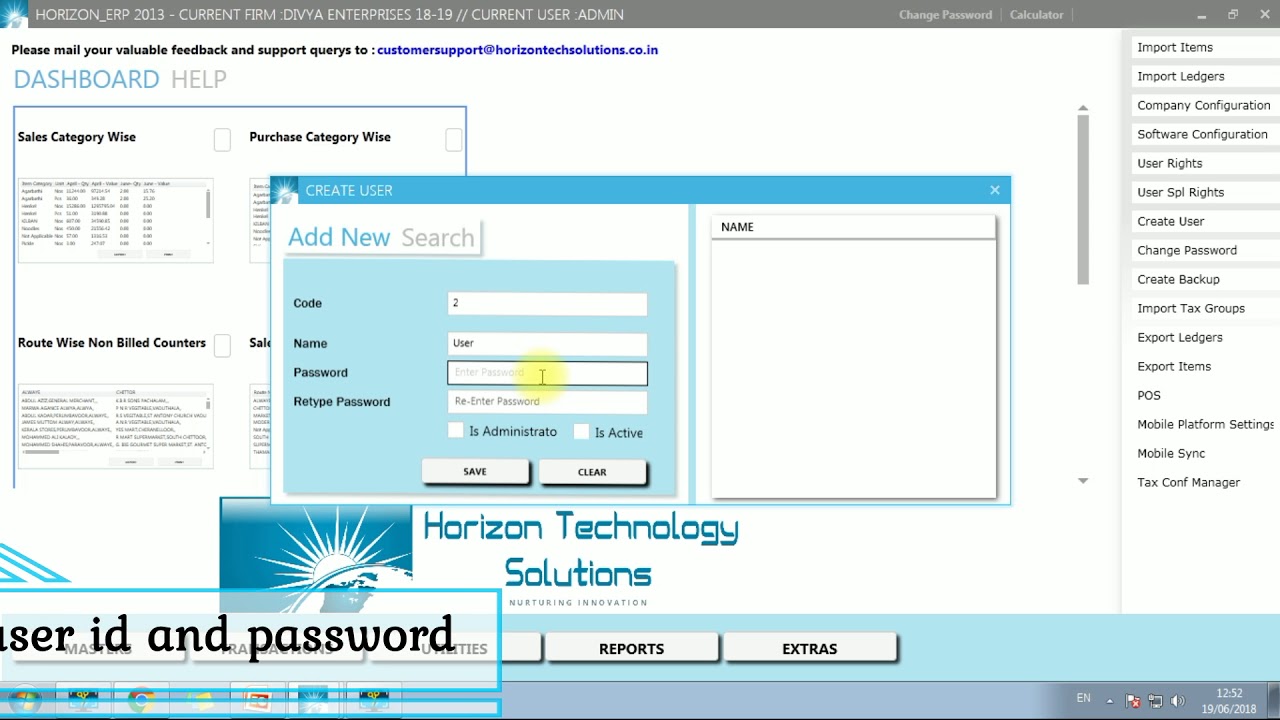Image resolution: width=1280 pixels, height=720 pixels.
Task: Click Change Password in the title bar
Action: [945, 15]
